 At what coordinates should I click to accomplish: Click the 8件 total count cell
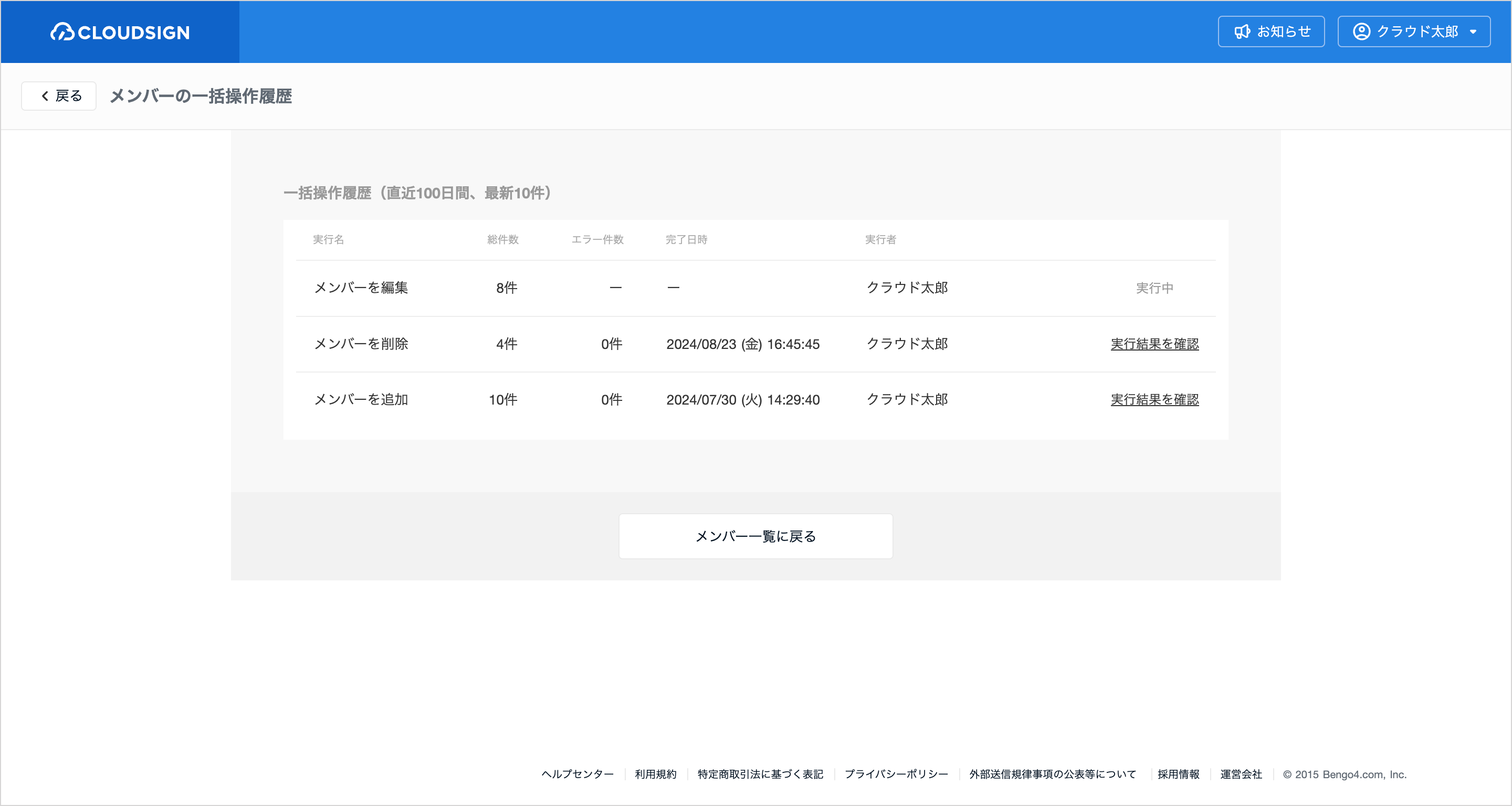point(507,288)
